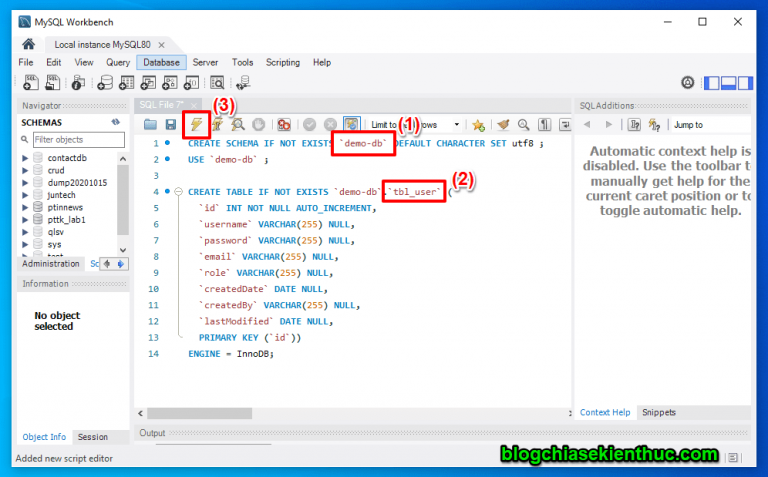The image size is (768, 477).
Task: Expand the sys schema
Action: (x=25, y=244)
